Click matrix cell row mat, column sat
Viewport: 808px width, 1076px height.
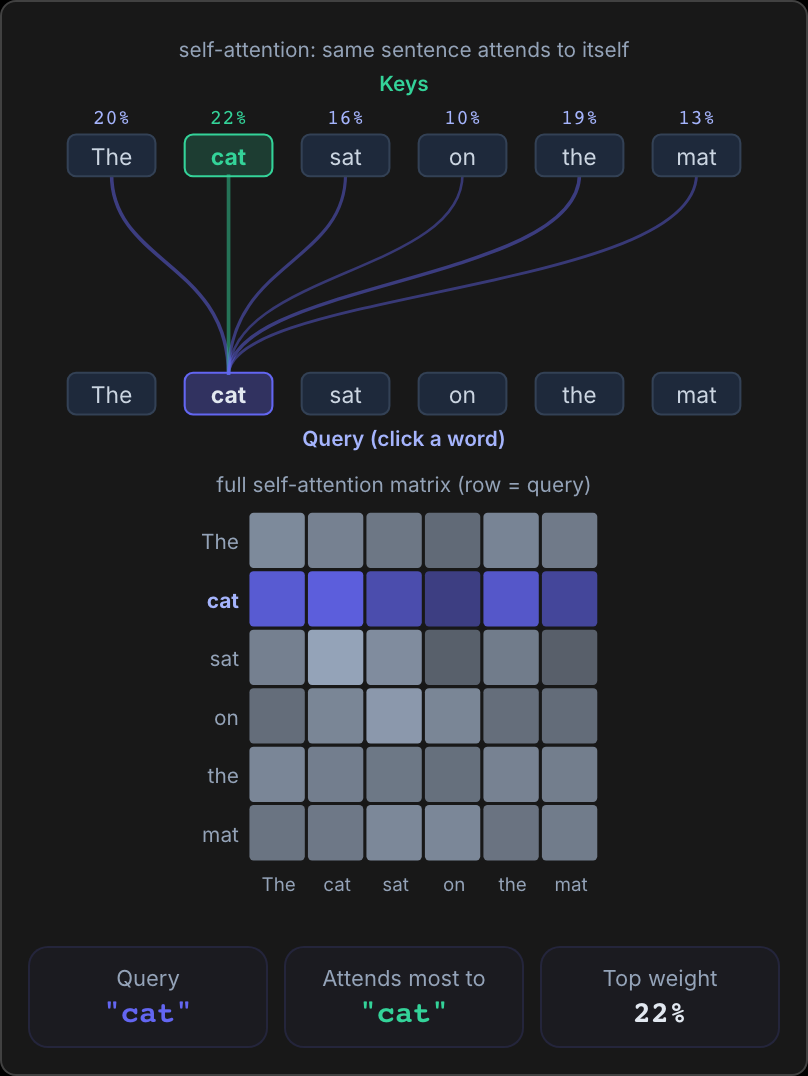click(x=394, y=833)
